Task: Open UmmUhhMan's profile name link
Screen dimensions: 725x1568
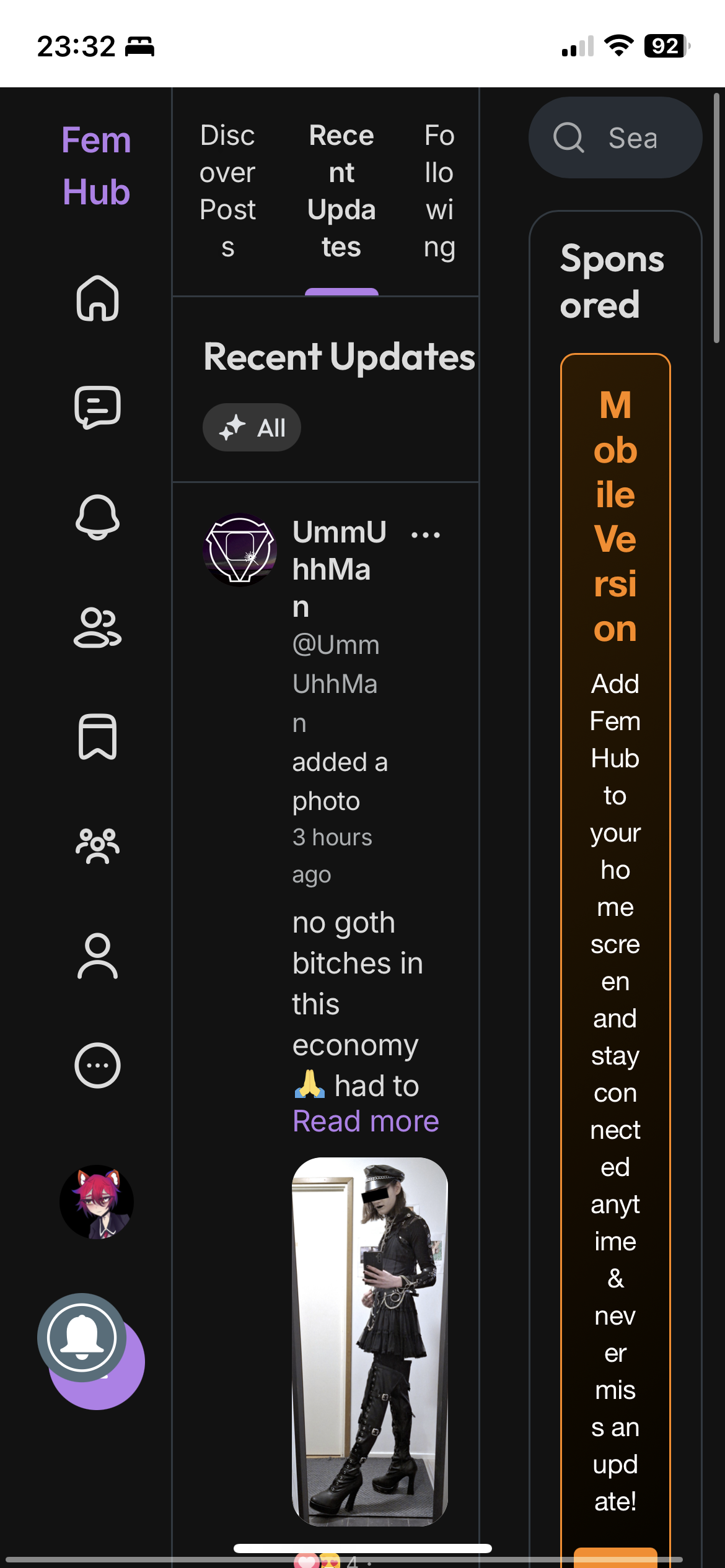Action: click(339, 568)
